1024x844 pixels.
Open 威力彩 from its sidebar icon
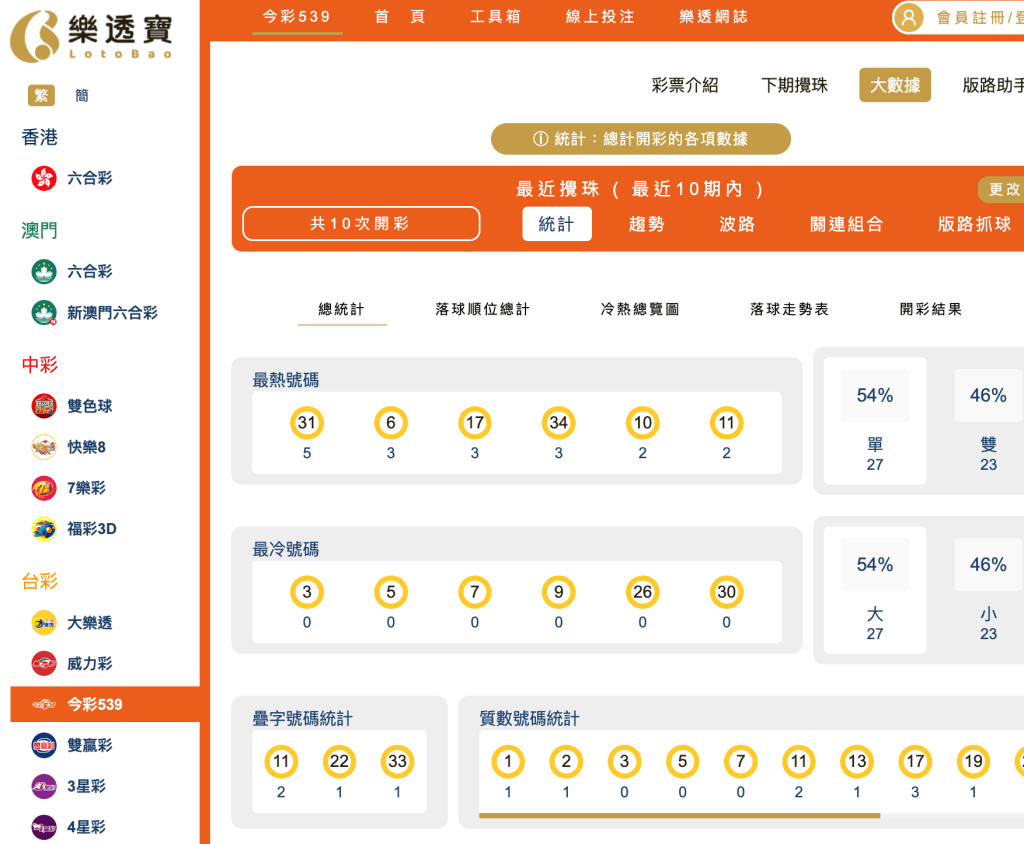[x=42, y=663]
